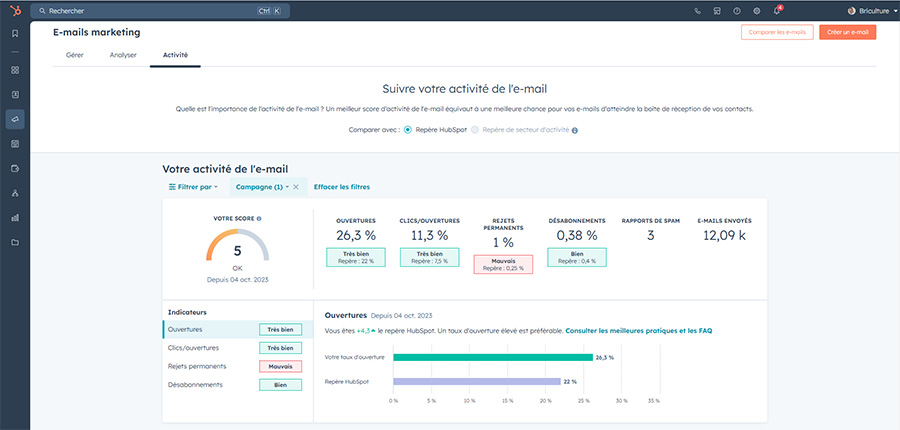Switch to the Analyser tab
Image resolution: width=900 pixels, height=430 pixels.
point(123,54)
